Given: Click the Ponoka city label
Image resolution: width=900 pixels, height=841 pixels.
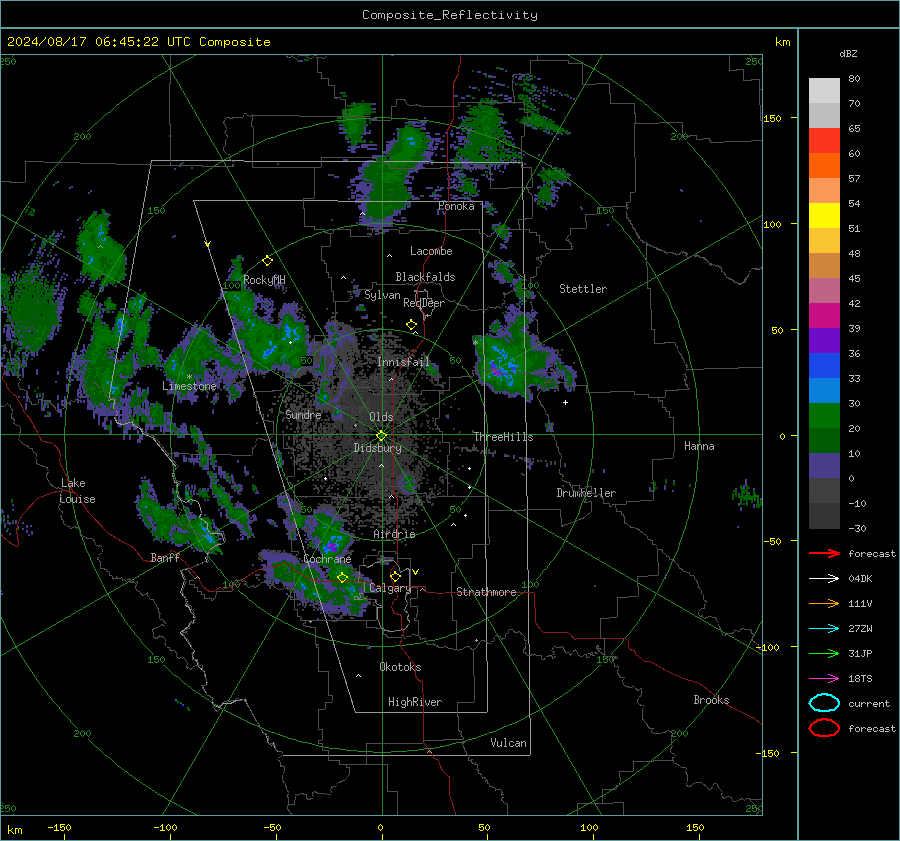Looking at the screenshot, I should coord(456,207).
